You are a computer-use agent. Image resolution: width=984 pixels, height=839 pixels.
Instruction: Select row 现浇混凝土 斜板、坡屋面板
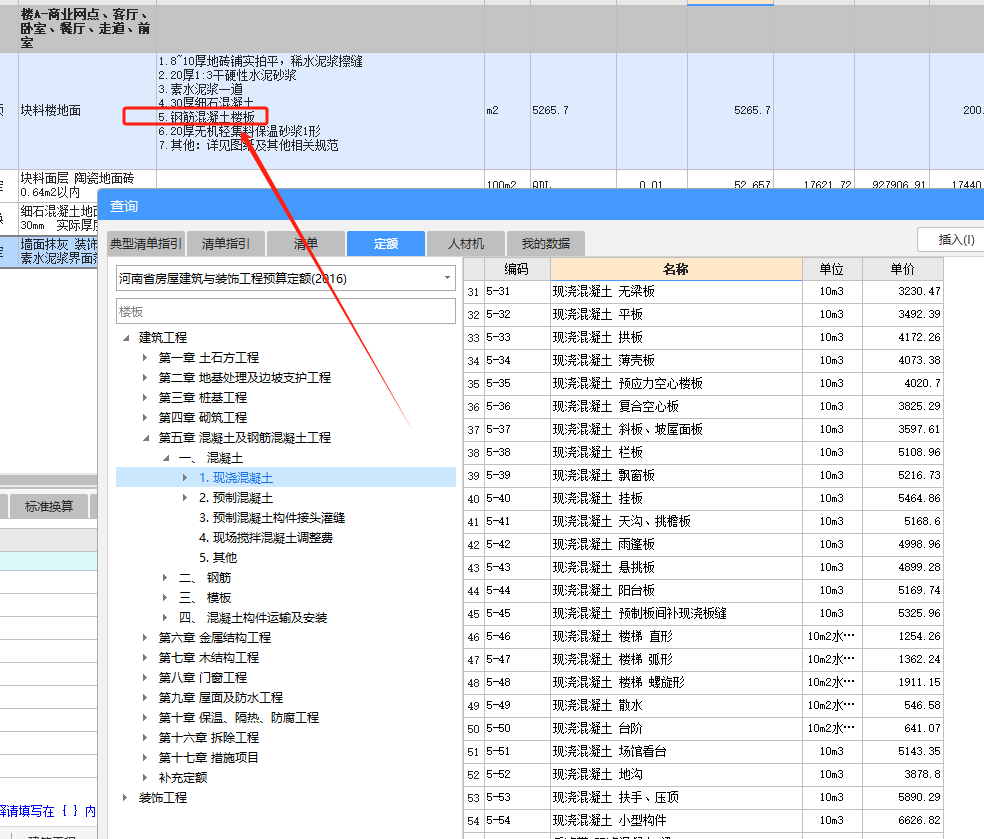coord(703,430)
